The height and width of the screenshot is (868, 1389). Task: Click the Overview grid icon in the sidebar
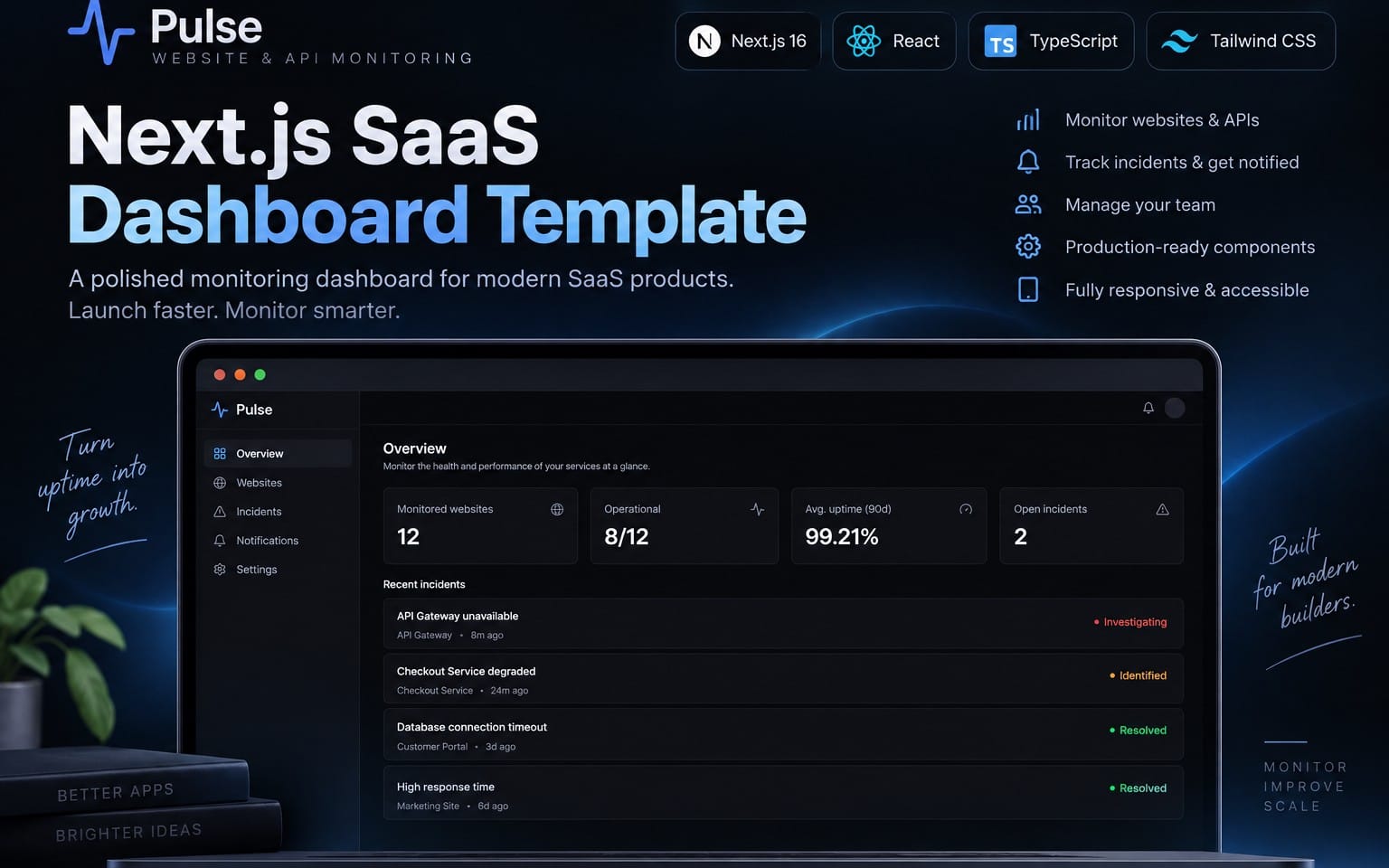220,454
